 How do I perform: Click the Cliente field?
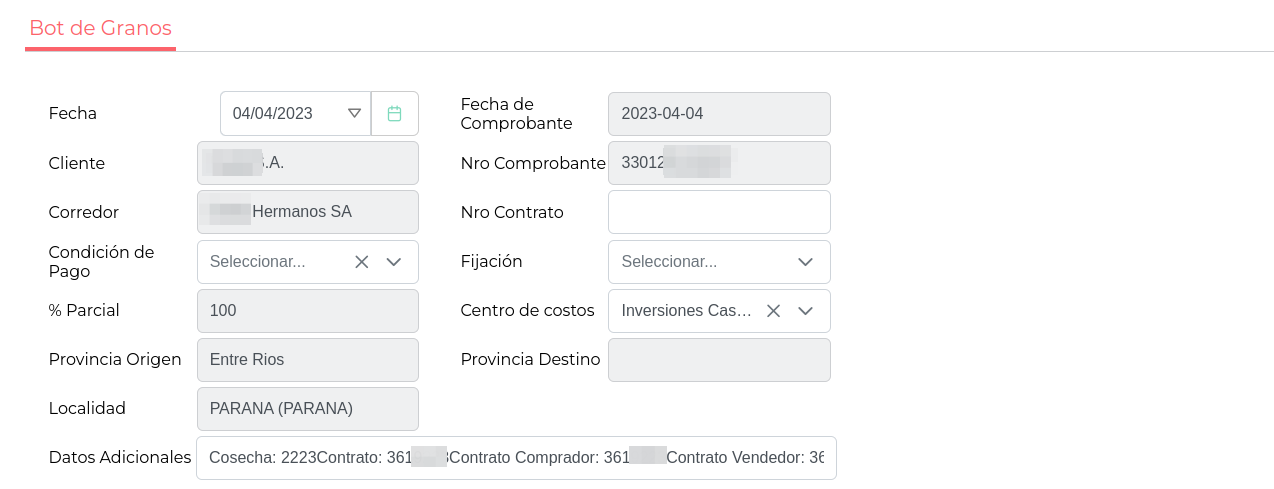pos(308,163)
